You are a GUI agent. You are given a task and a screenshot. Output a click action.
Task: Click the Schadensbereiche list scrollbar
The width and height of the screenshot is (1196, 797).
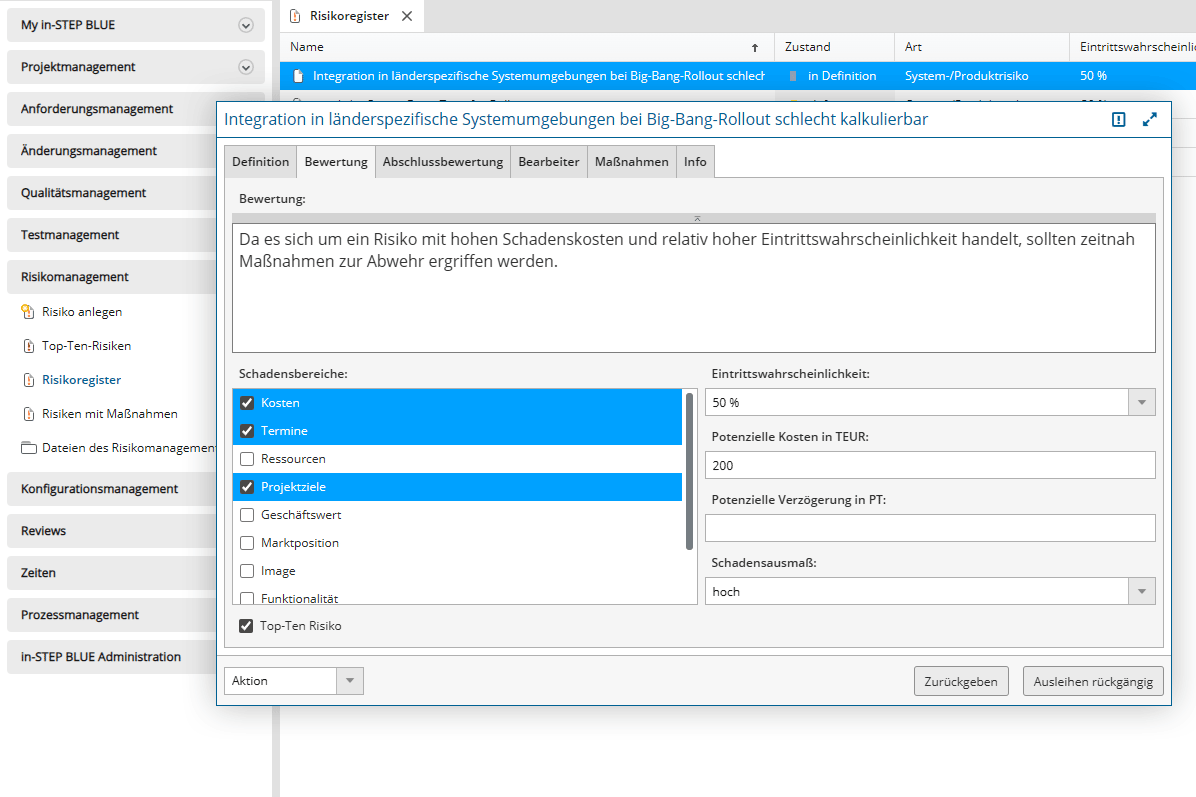point(689,470)
